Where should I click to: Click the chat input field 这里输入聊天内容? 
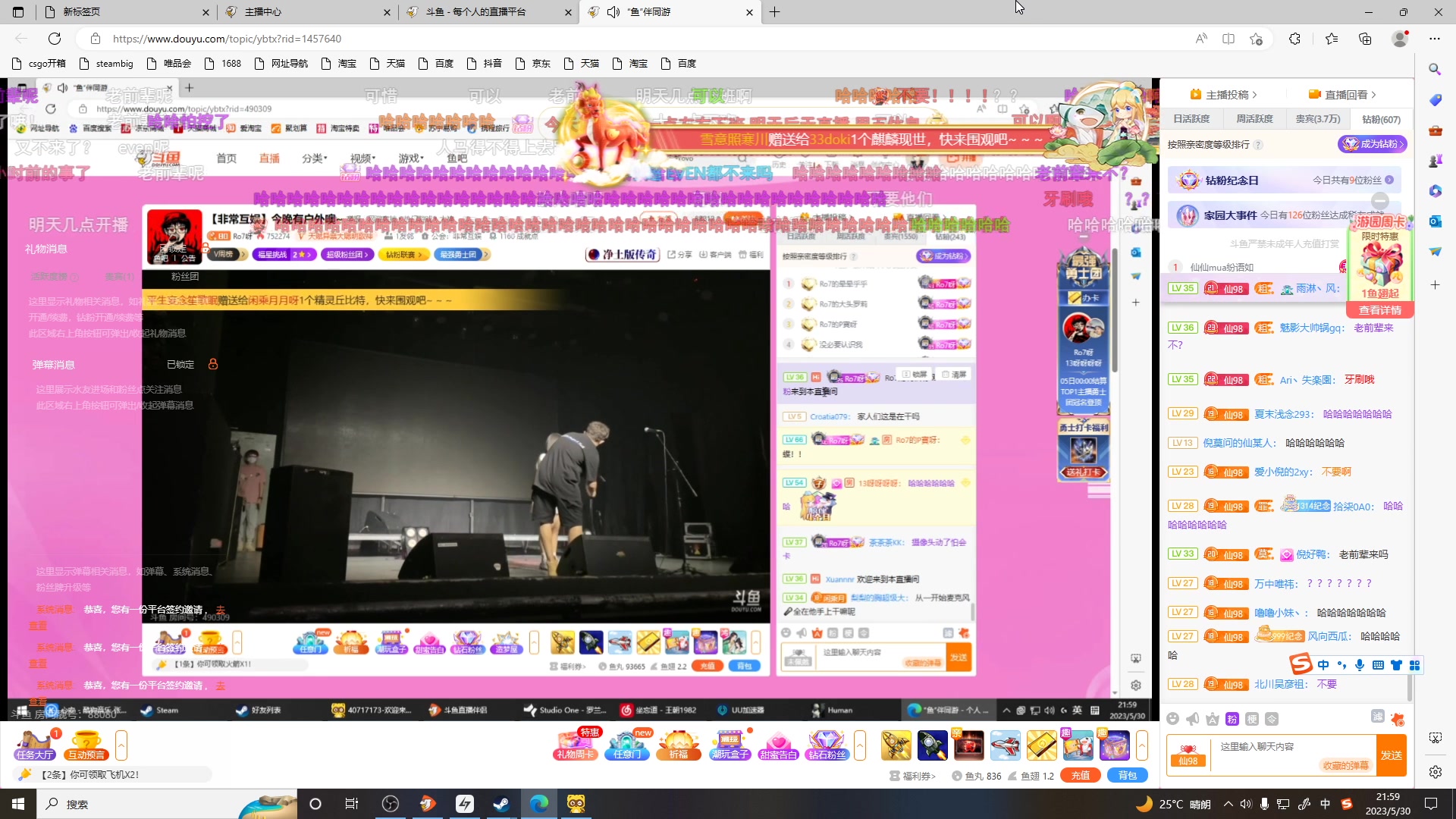1294,755
